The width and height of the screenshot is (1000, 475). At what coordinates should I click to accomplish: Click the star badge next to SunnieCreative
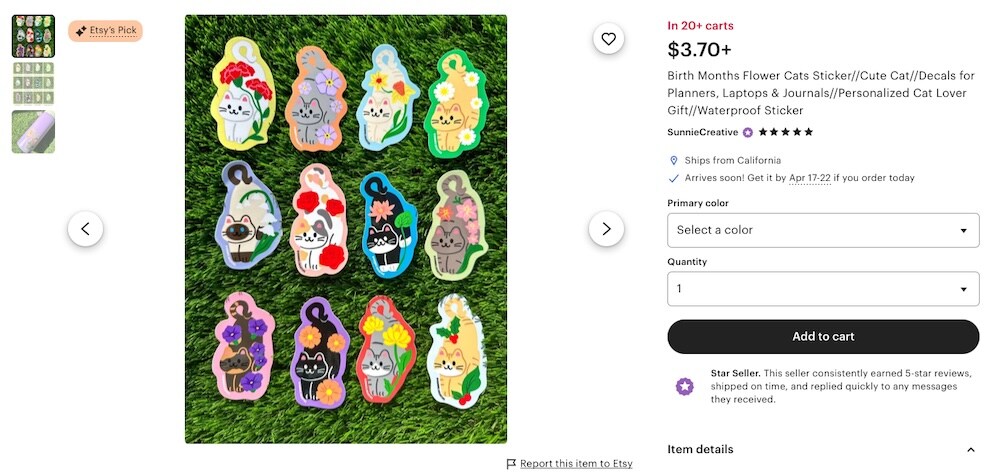tap(748, 132)
